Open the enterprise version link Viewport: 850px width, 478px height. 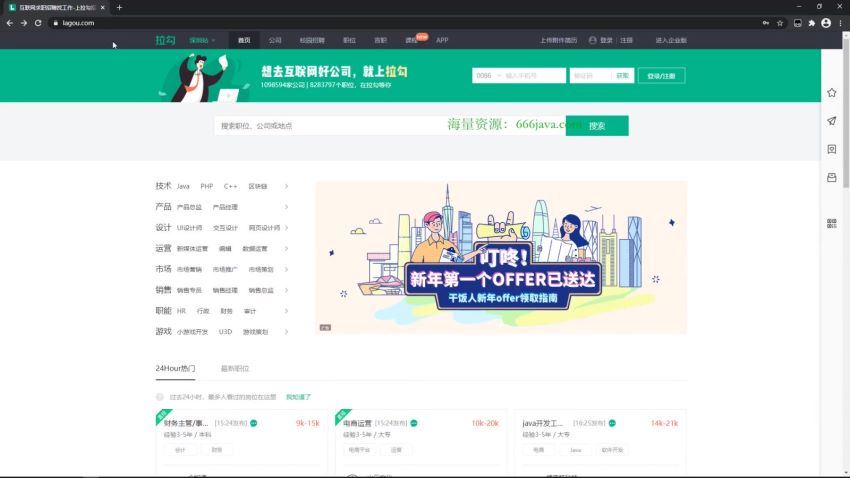671,41
